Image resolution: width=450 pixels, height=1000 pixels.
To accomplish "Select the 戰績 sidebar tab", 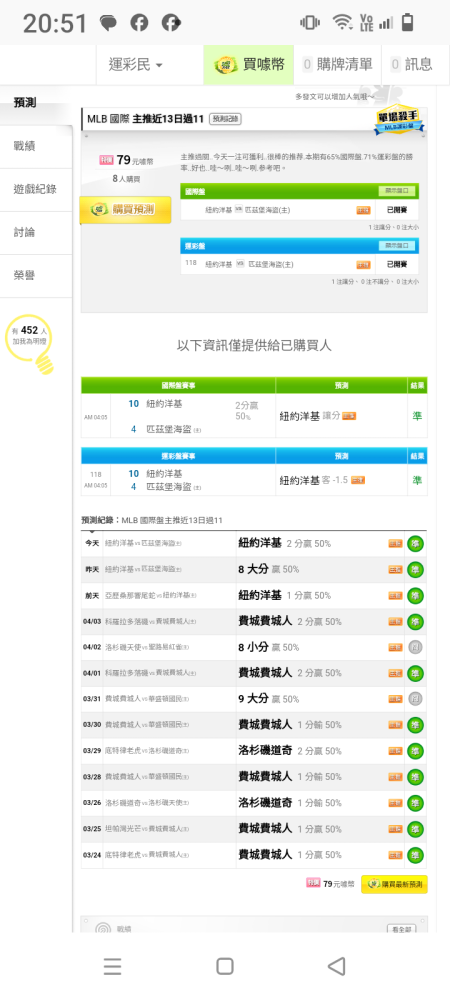I will point(36,146).
